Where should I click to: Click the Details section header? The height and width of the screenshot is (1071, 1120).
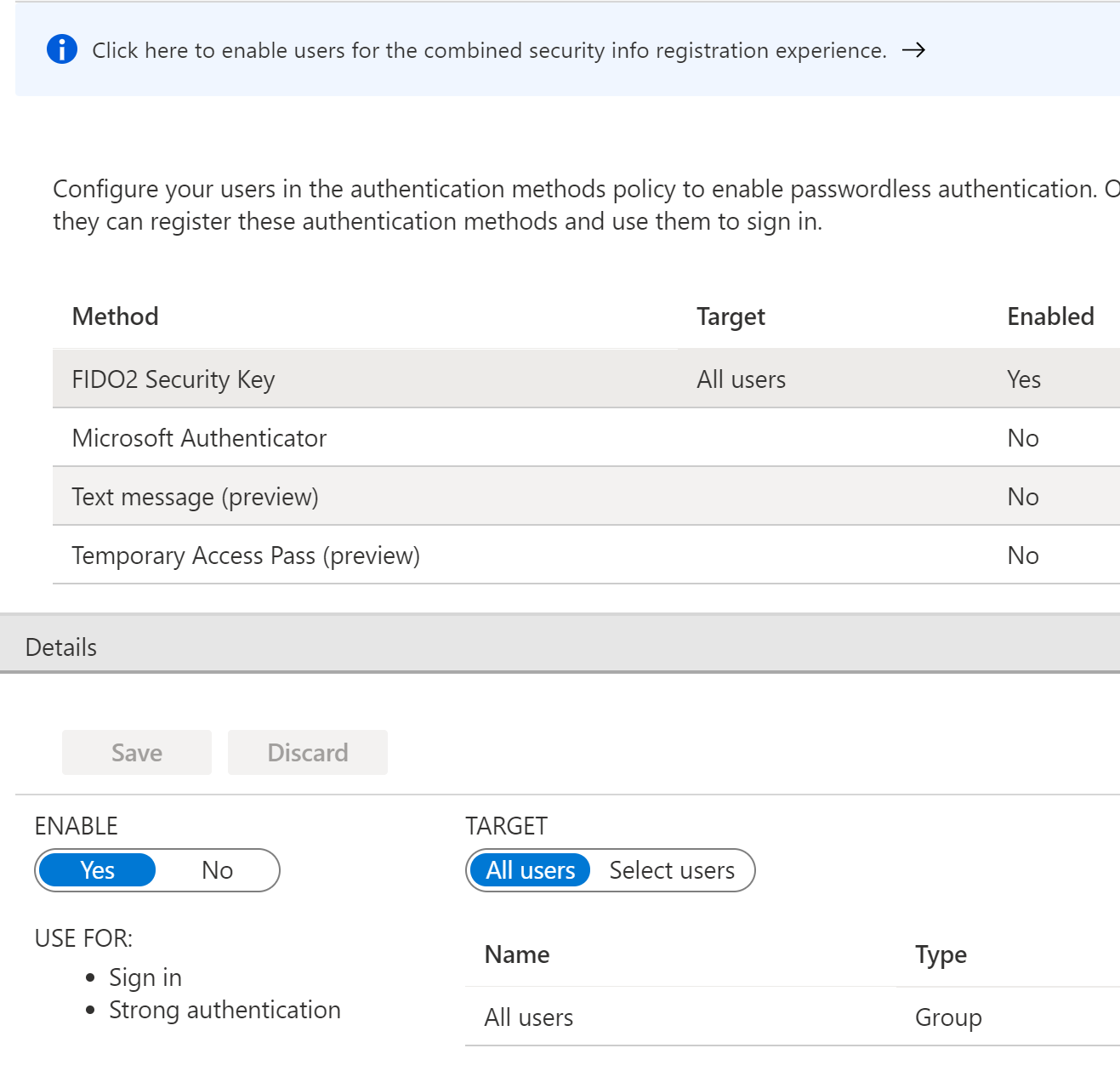(x=61, y=647)
